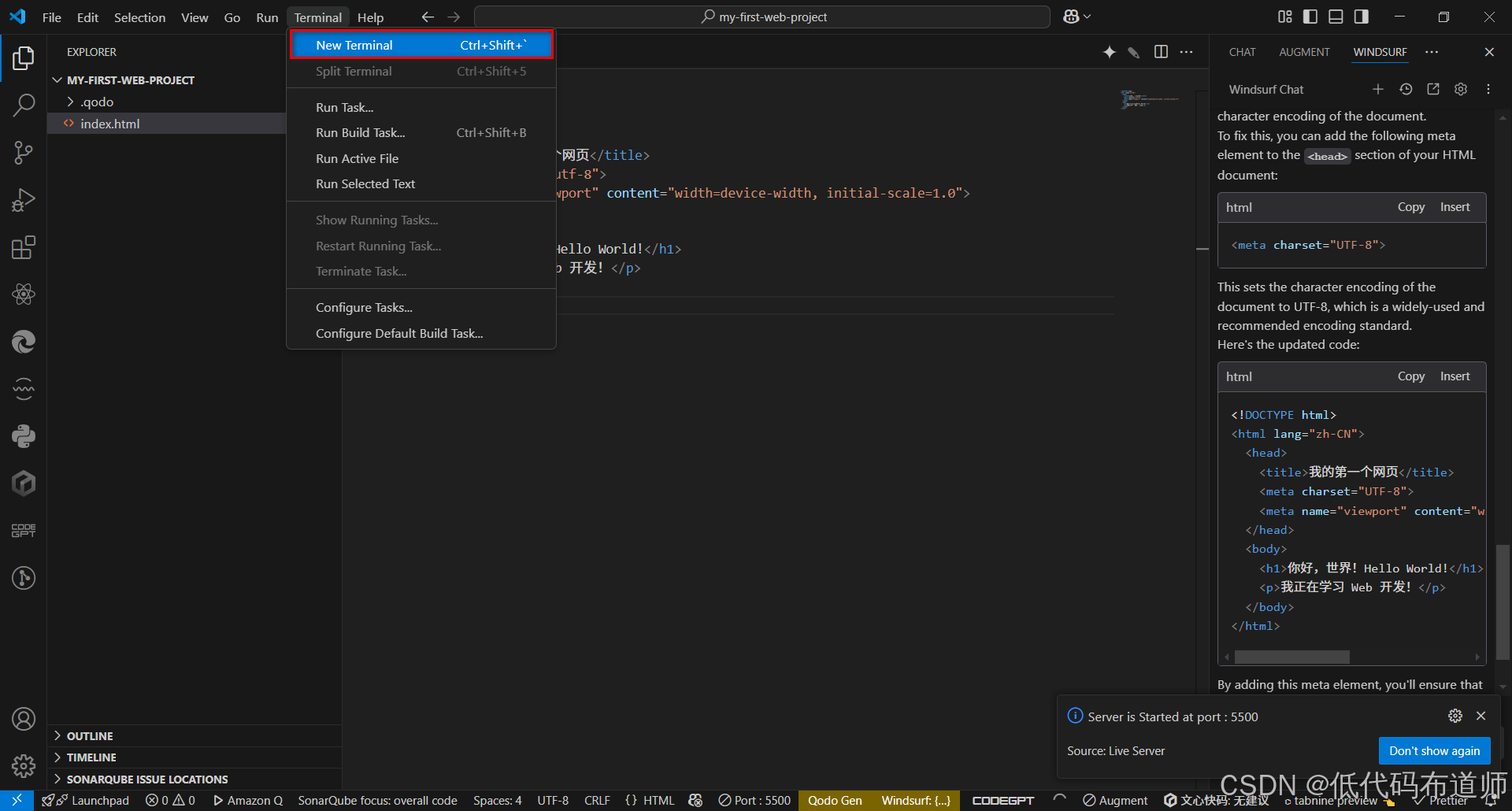Screen dimensions: 1512x811
Task: Choose Configure Tasks... menu item
Action: (x=421, y=307)
